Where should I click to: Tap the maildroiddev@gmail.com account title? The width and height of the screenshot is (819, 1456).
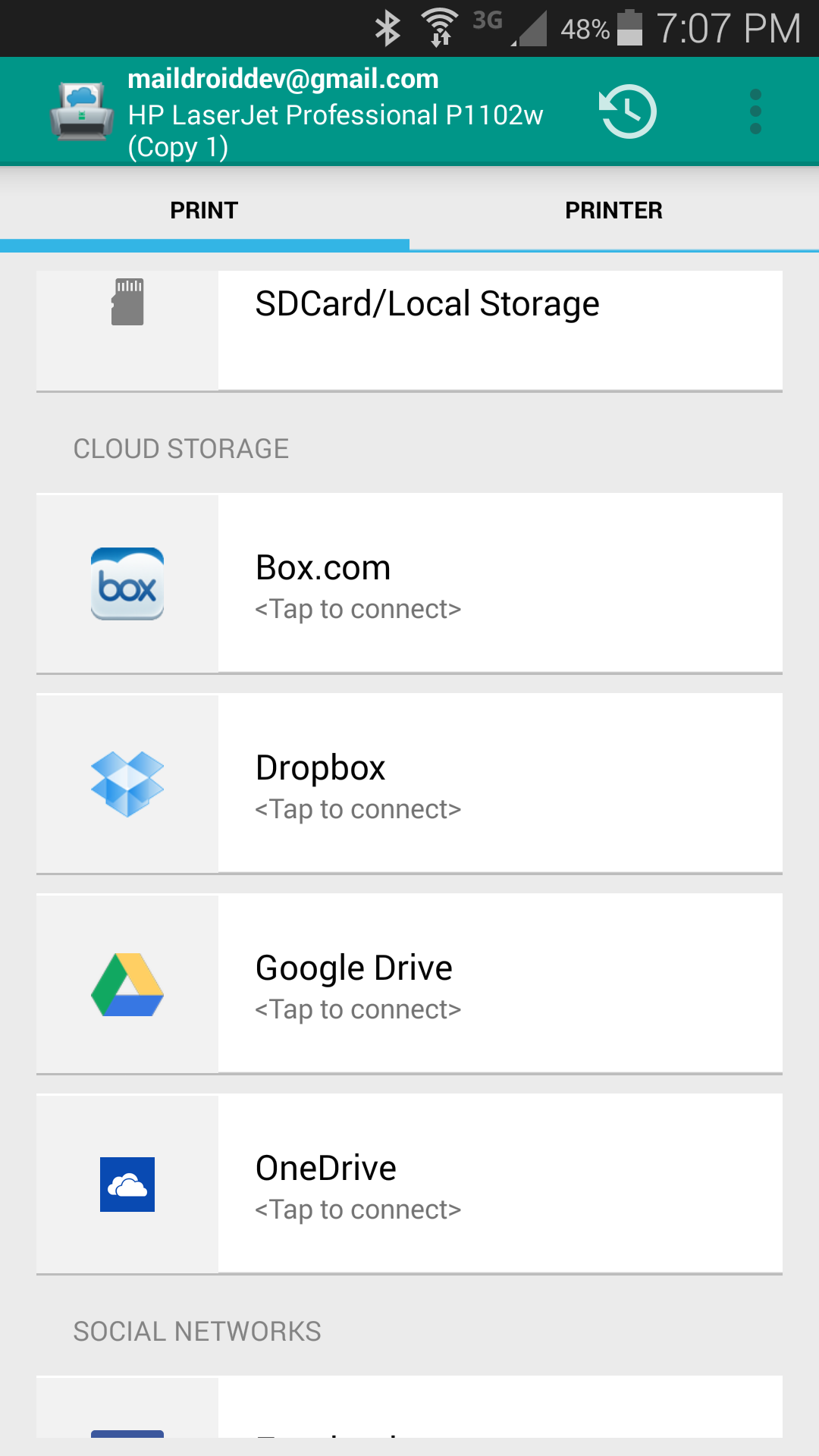pyautogui.click(x=283, y=79)
